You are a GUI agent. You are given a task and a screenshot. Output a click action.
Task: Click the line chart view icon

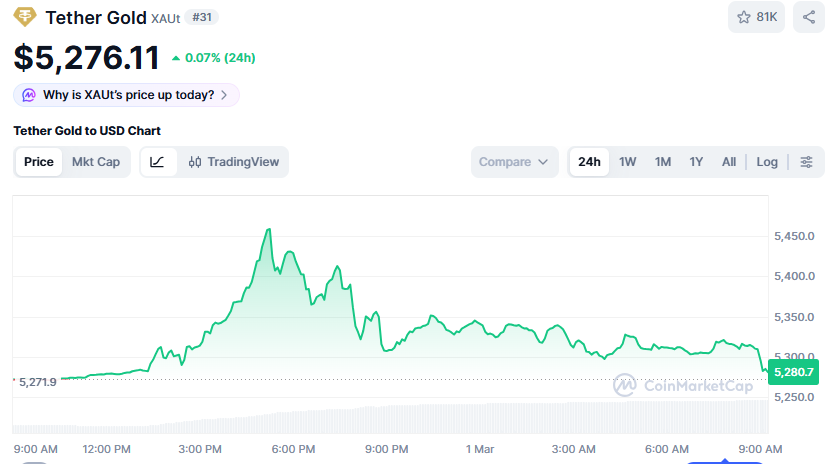[157, 162]
